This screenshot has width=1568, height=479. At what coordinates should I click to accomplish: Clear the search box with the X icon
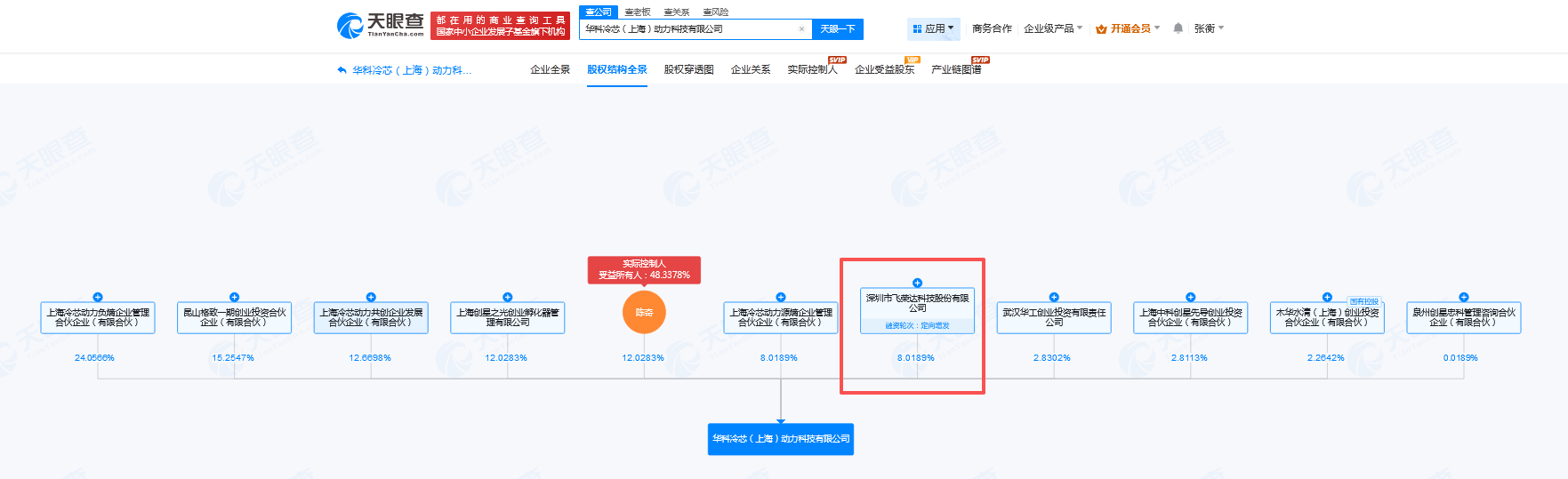801,29
